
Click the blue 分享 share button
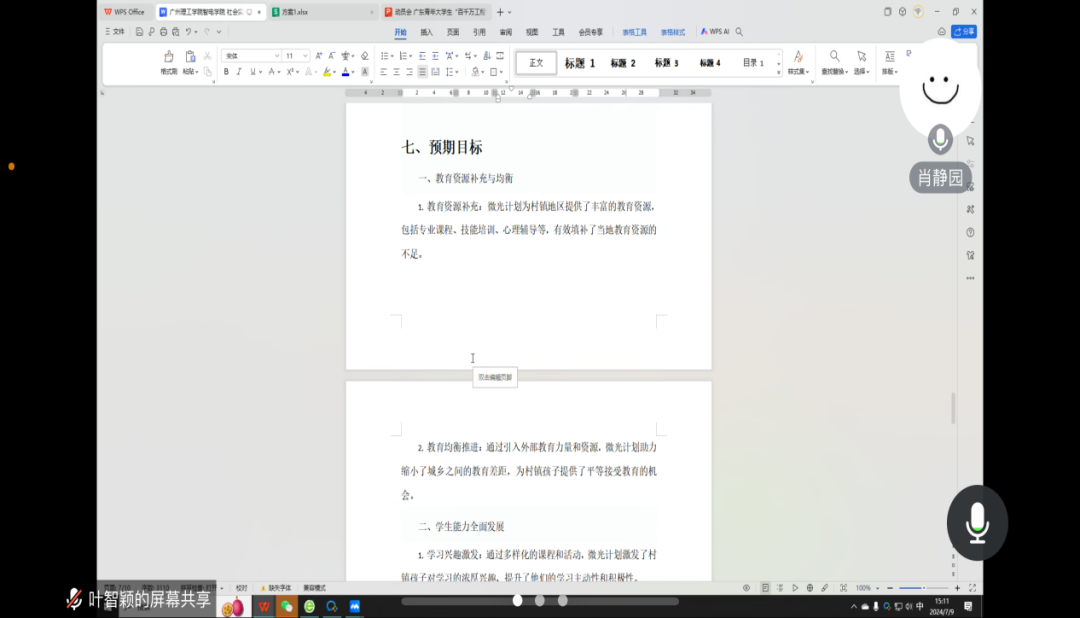[964, 32]
